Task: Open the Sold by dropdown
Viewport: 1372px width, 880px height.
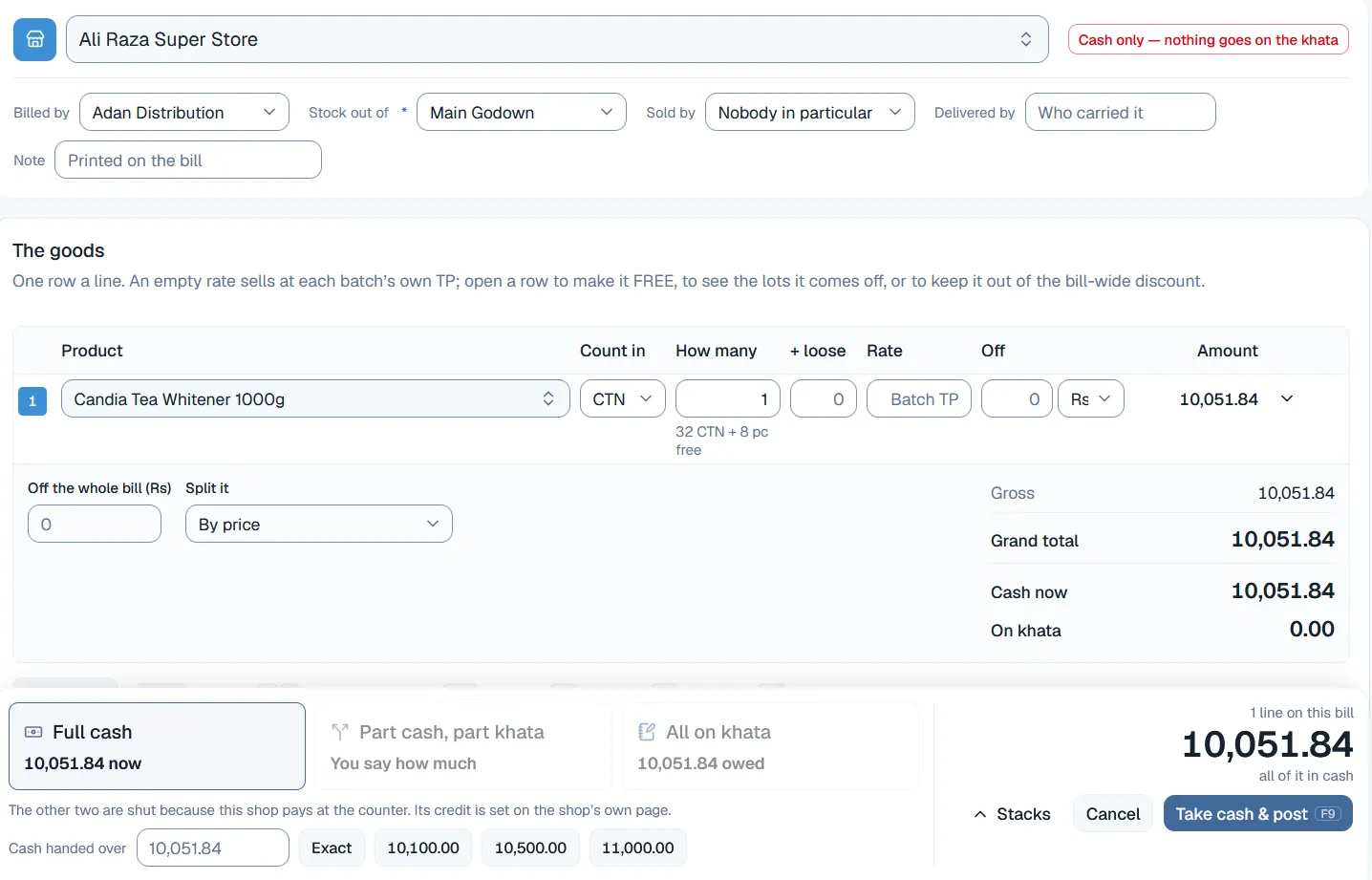Action: [810, 112]
